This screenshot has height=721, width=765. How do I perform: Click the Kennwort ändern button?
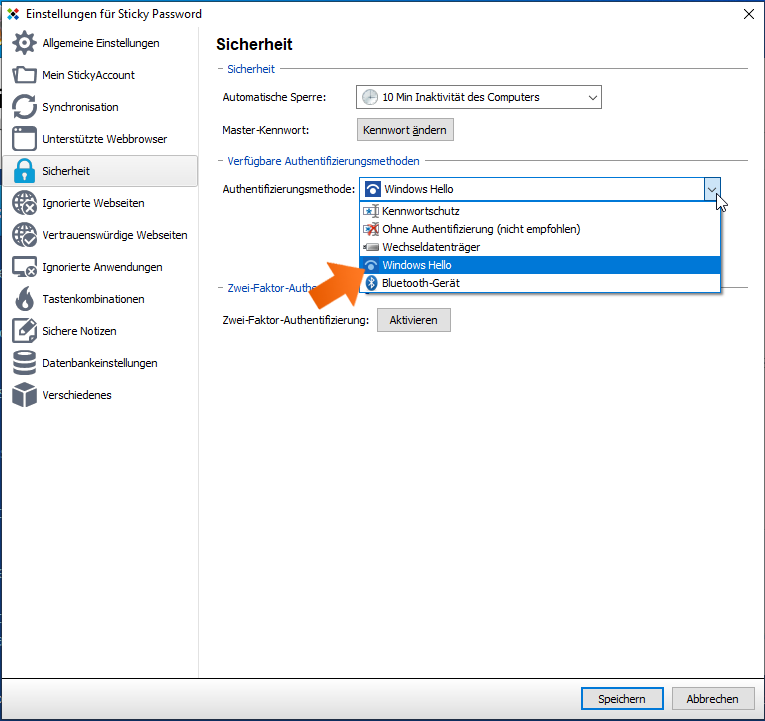pyautogui.click(x=405, y=130)
